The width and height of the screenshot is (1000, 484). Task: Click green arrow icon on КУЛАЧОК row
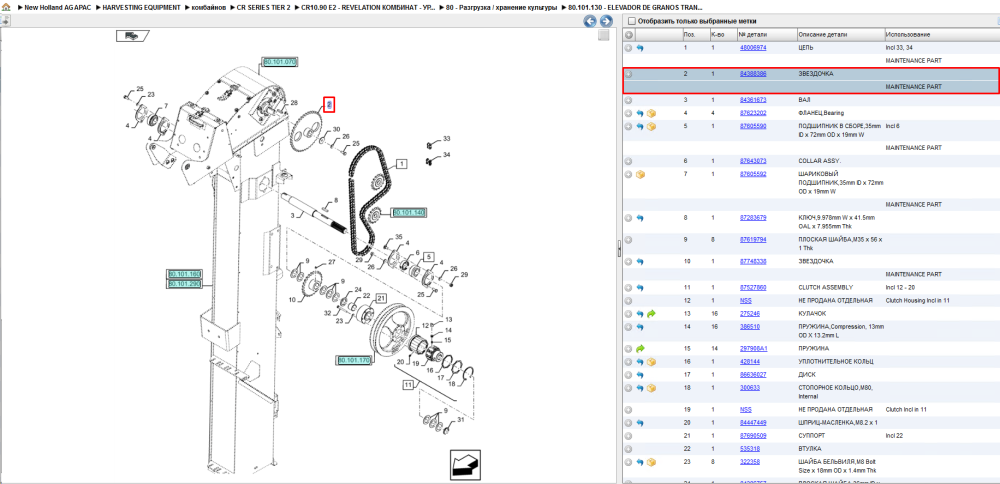point(651,314)
